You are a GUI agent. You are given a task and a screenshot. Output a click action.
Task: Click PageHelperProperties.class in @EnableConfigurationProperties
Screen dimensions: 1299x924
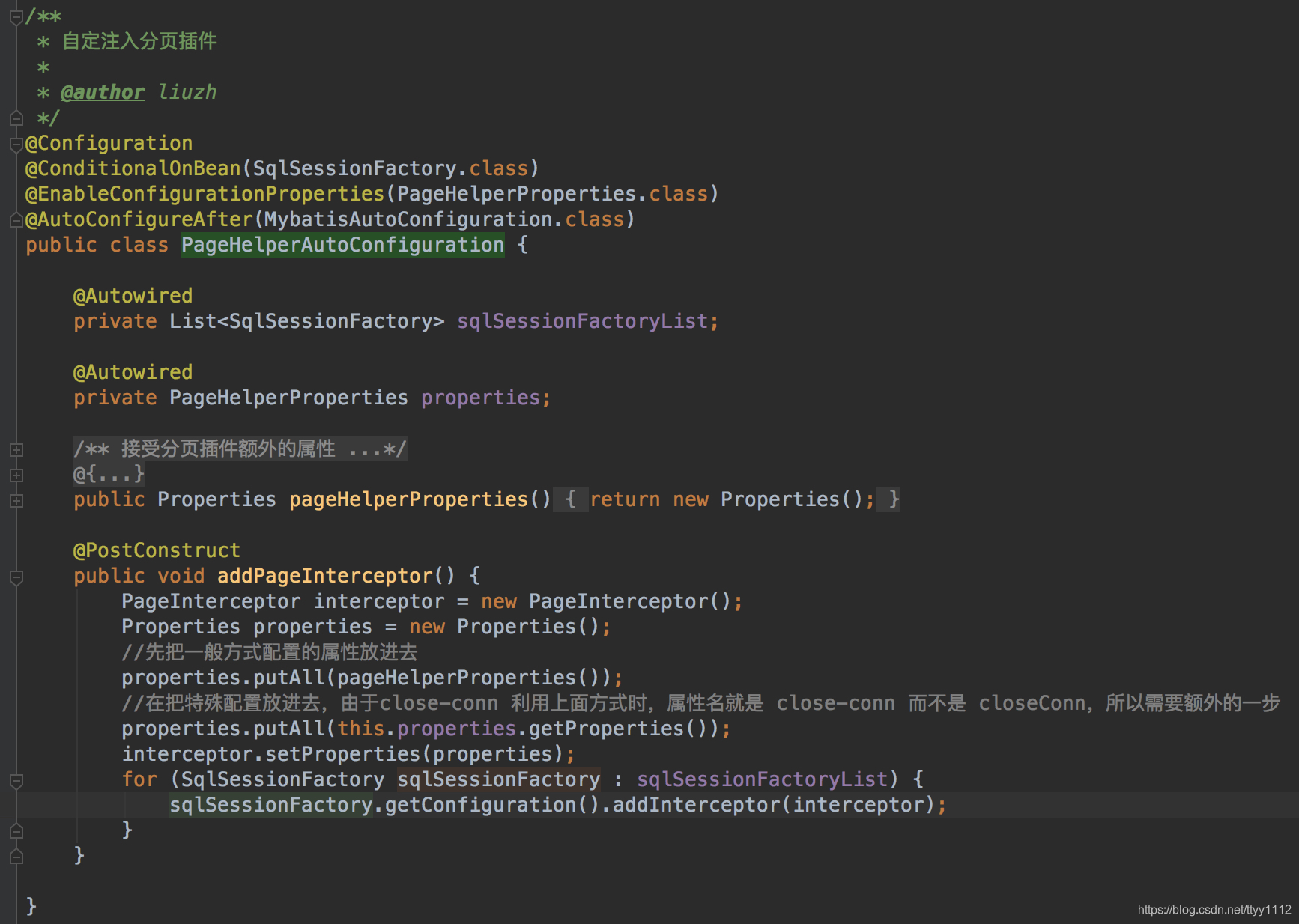(x=552, y=194)
